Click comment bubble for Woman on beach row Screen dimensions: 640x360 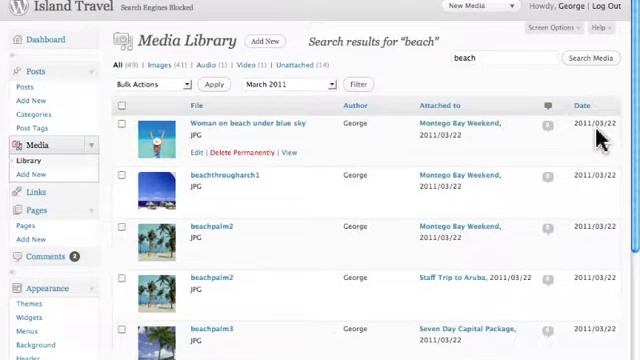(x=548, y=125)
